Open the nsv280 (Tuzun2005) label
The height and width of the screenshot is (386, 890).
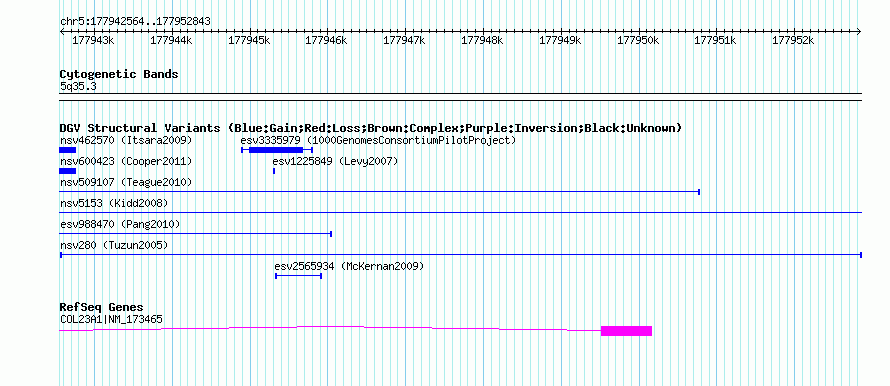pyautogui.click(x=115, y=245)
